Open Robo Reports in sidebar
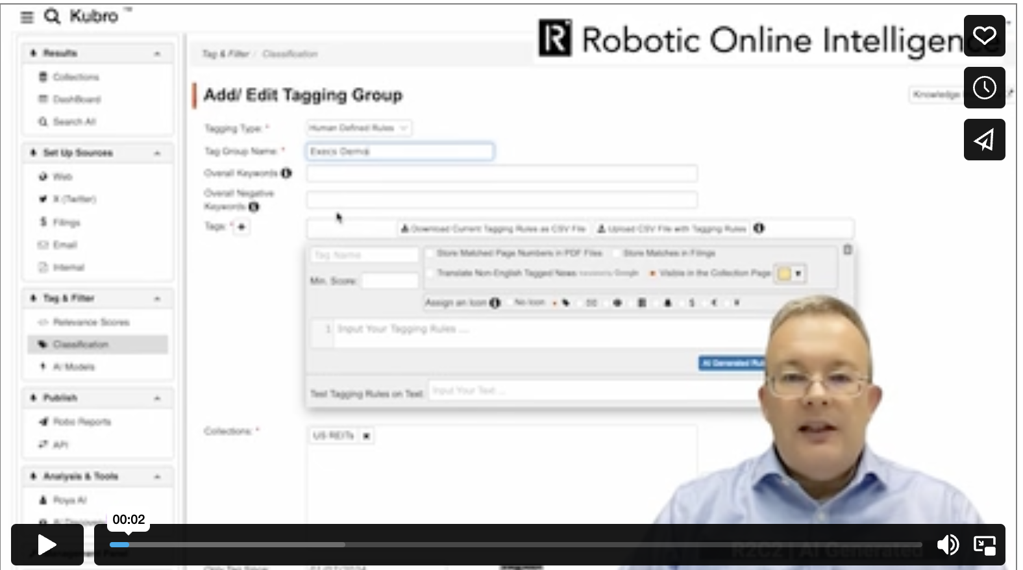Screen dimensions: 1023x570 click(x=74, y=422)
